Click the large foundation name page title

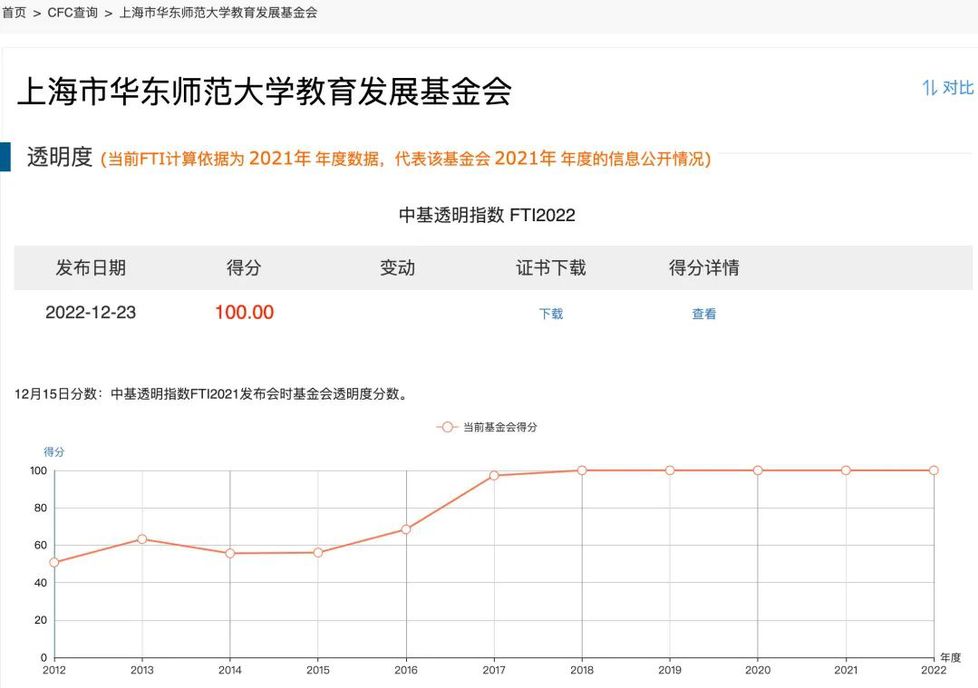click(x=264, y=91)
